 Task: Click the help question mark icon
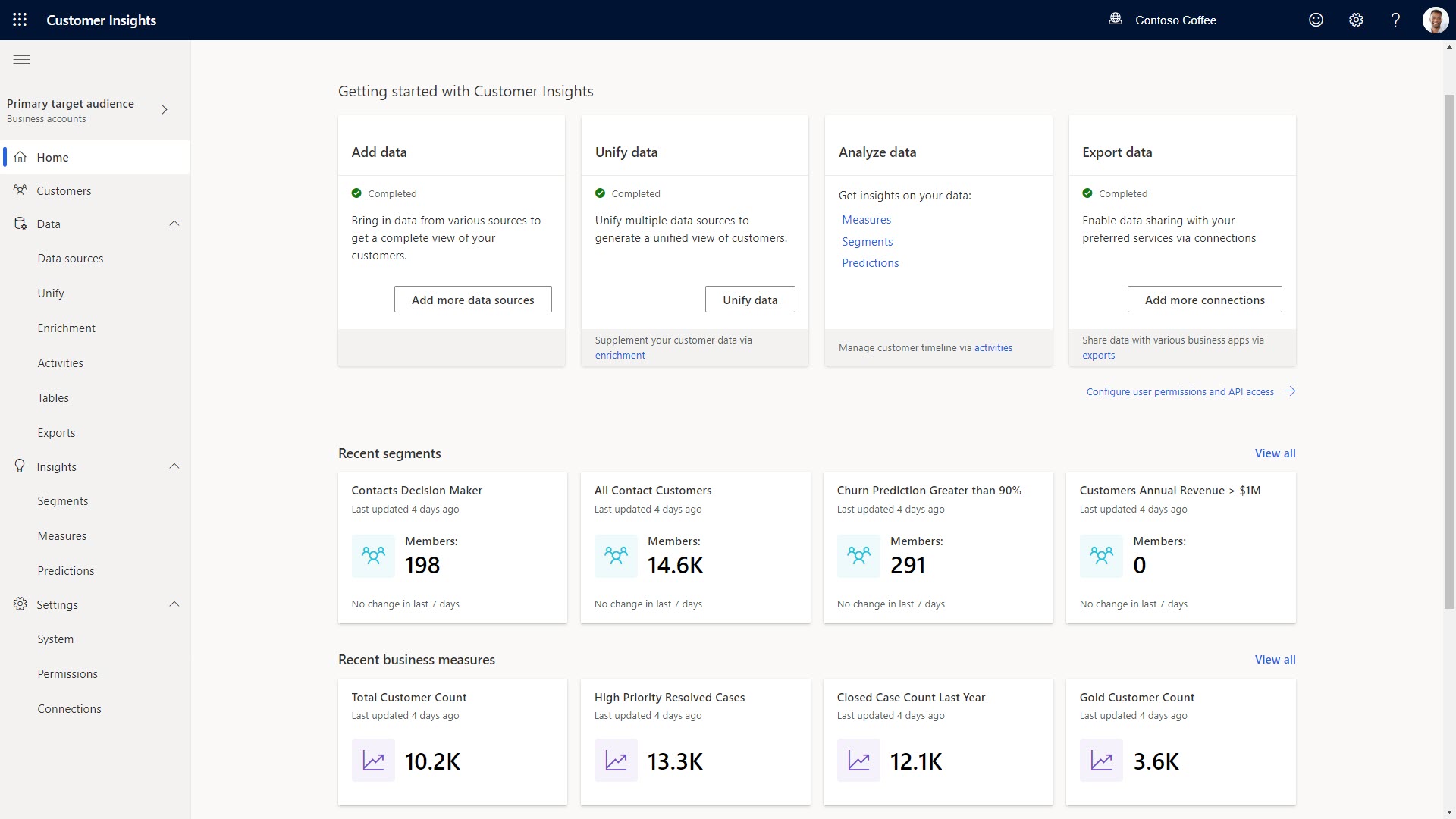pyautogui.click(x=1395, y=20)
